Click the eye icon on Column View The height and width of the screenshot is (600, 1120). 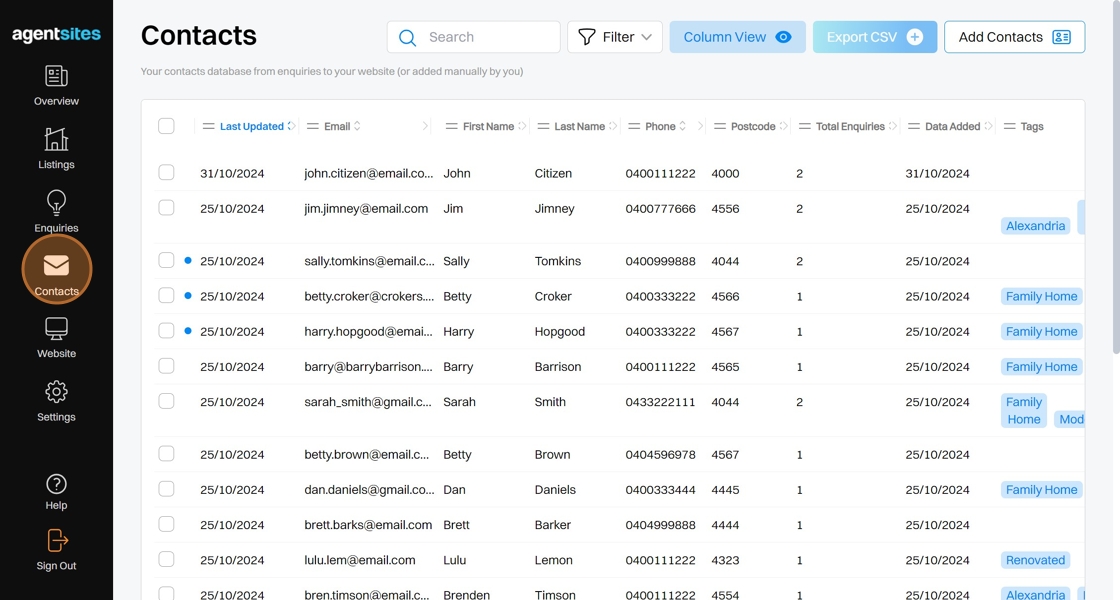tap(784, 37)
